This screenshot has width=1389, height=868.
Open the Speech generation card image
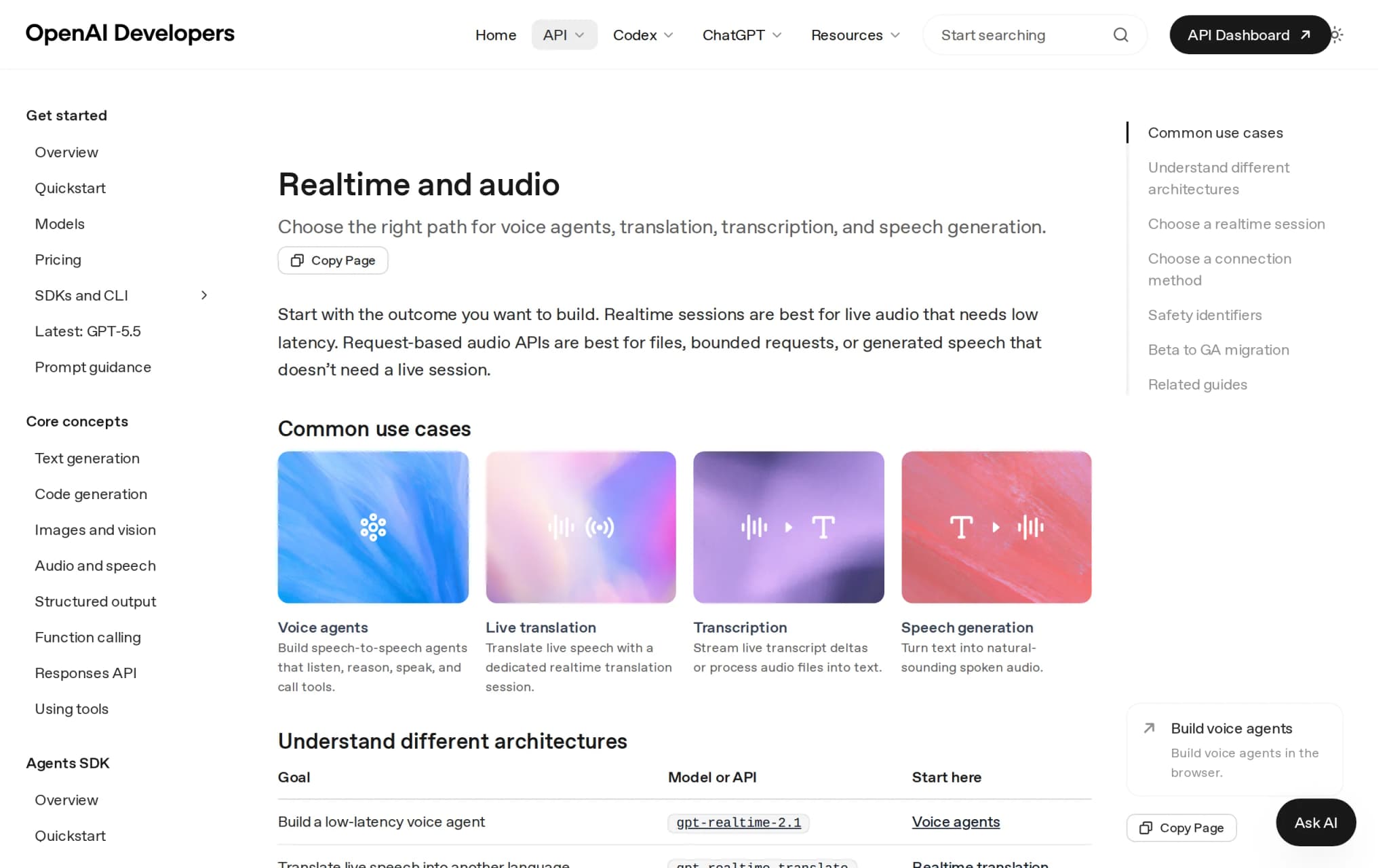pyautogui.click(x=996, y=527)
